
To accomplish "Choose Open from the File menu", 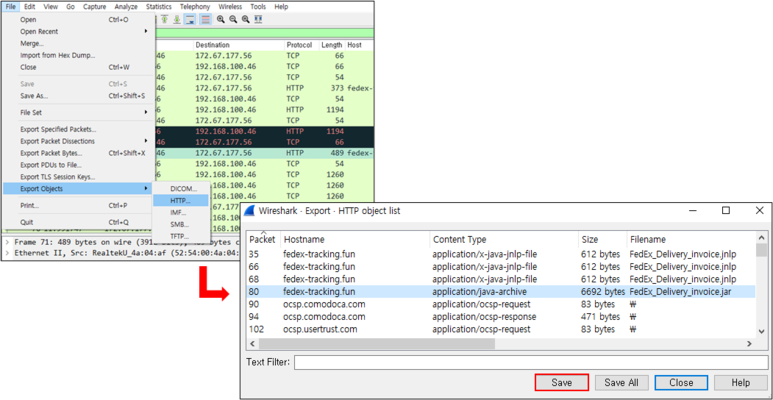I will click(x=79, y=20).
